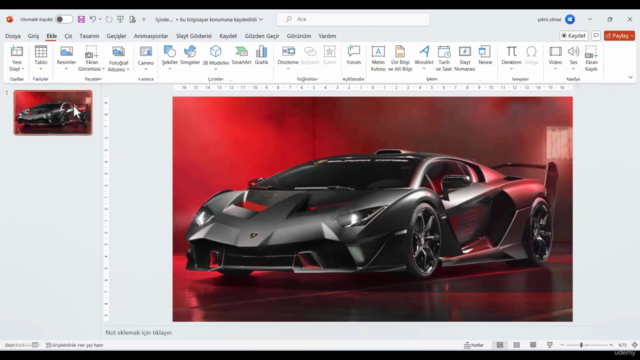
Task: Switch to Slide Sorter view icon
Action: (x=516, y=345)
